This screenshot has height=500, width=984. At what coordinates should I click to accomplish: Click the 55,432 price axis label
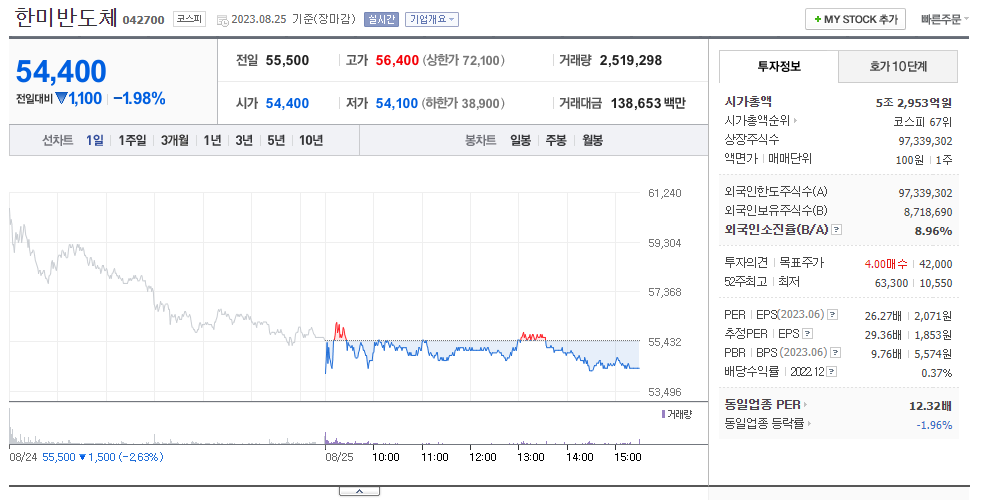[x=665, y=342]
